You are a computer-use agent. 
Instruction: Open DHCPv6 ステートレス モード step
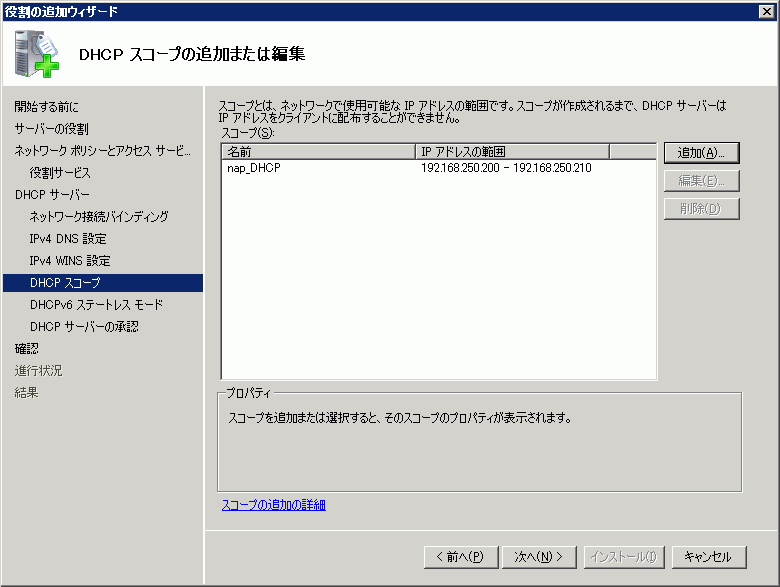96,305
